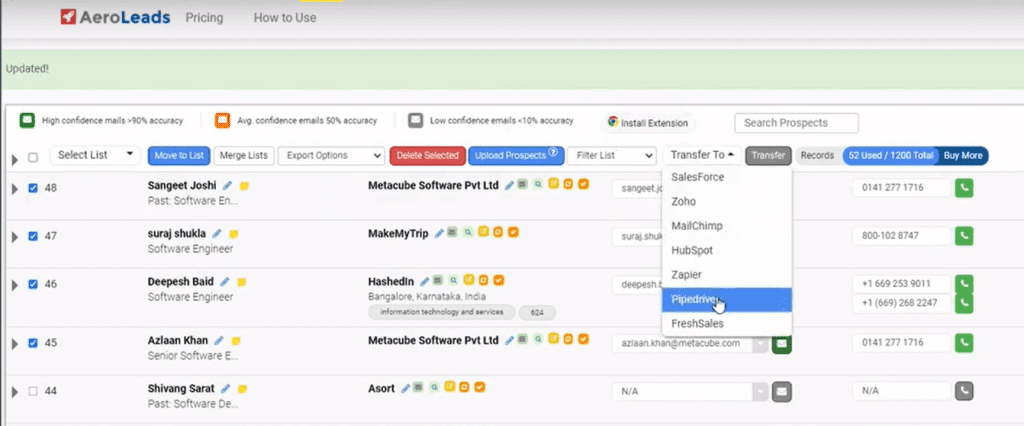
Task: Uncheck the checkbox for row 48
Action: coord(33,188)
